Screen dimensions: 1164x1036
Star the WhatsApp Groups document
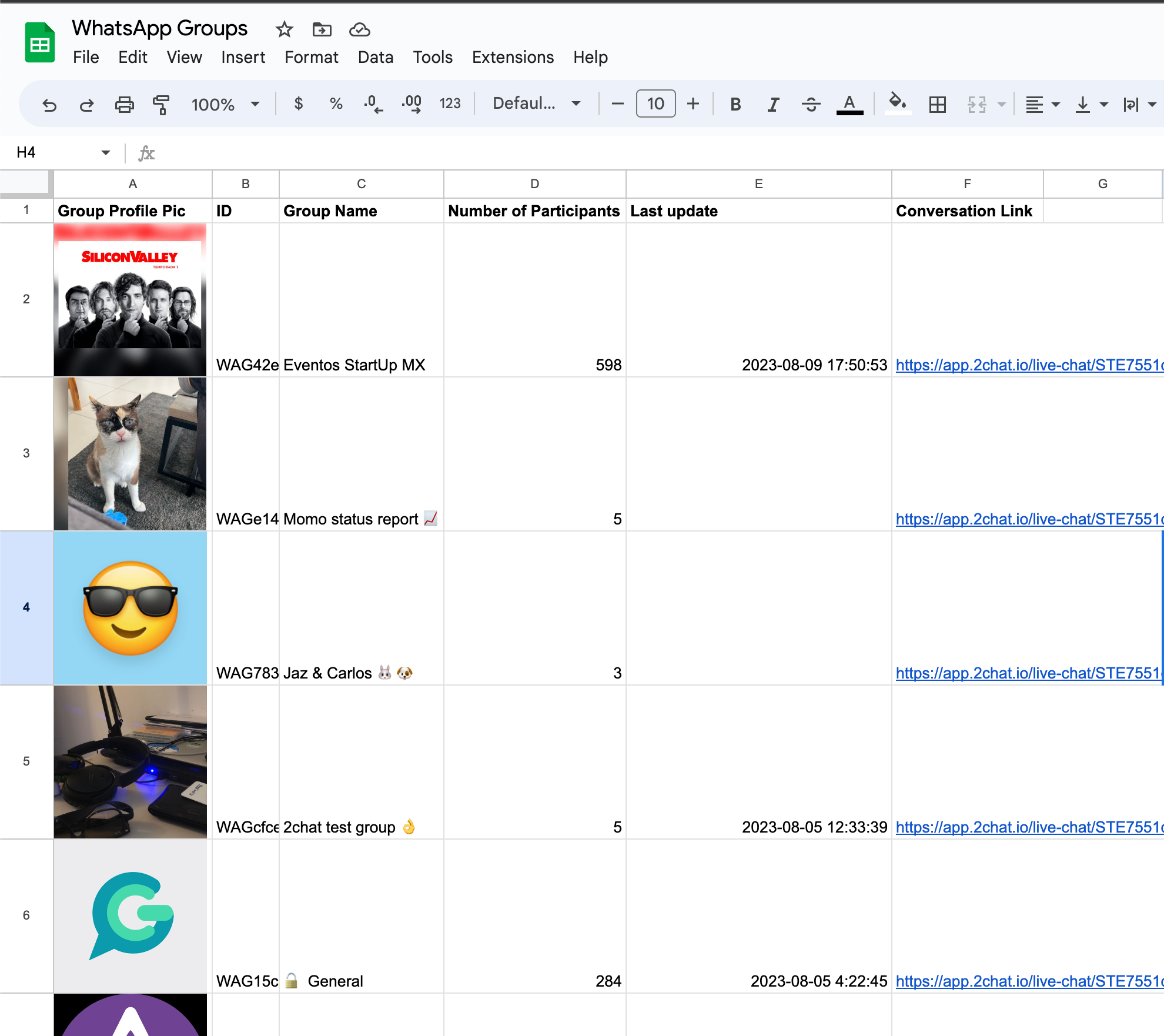(x=285, y=29)
